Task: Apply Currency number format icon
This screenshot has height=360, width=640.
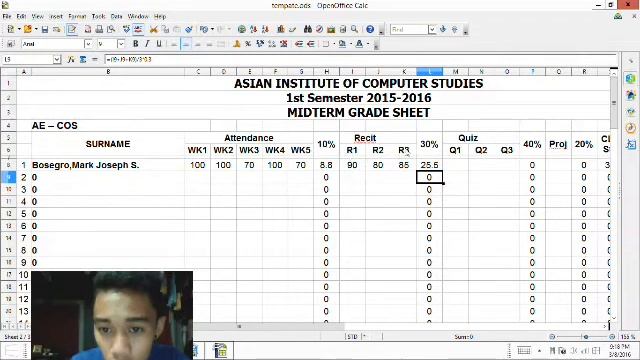Action: tap(236, 44)
